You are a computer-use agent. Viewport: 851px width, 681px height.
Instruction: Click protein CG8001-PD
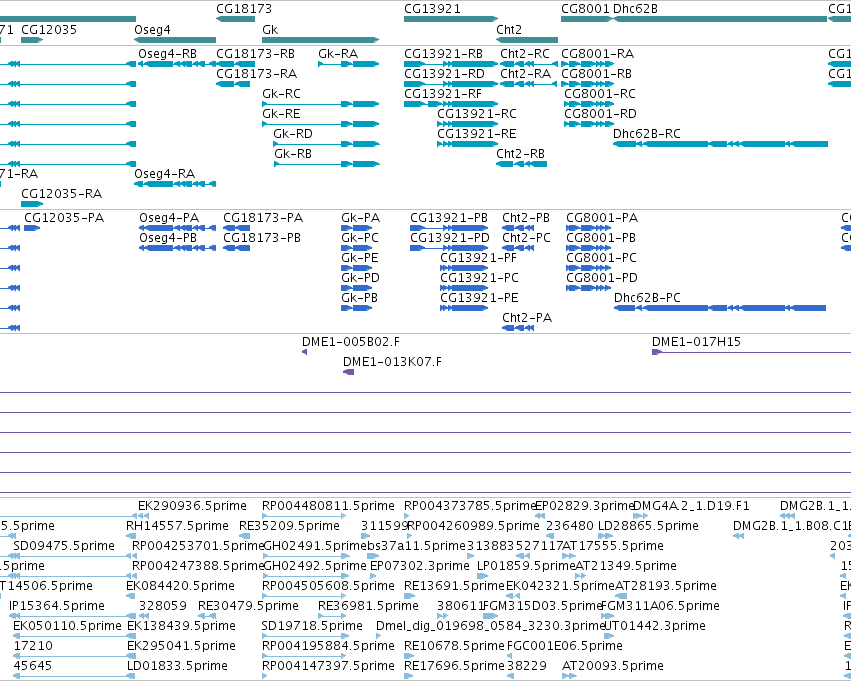coord(588,288)
